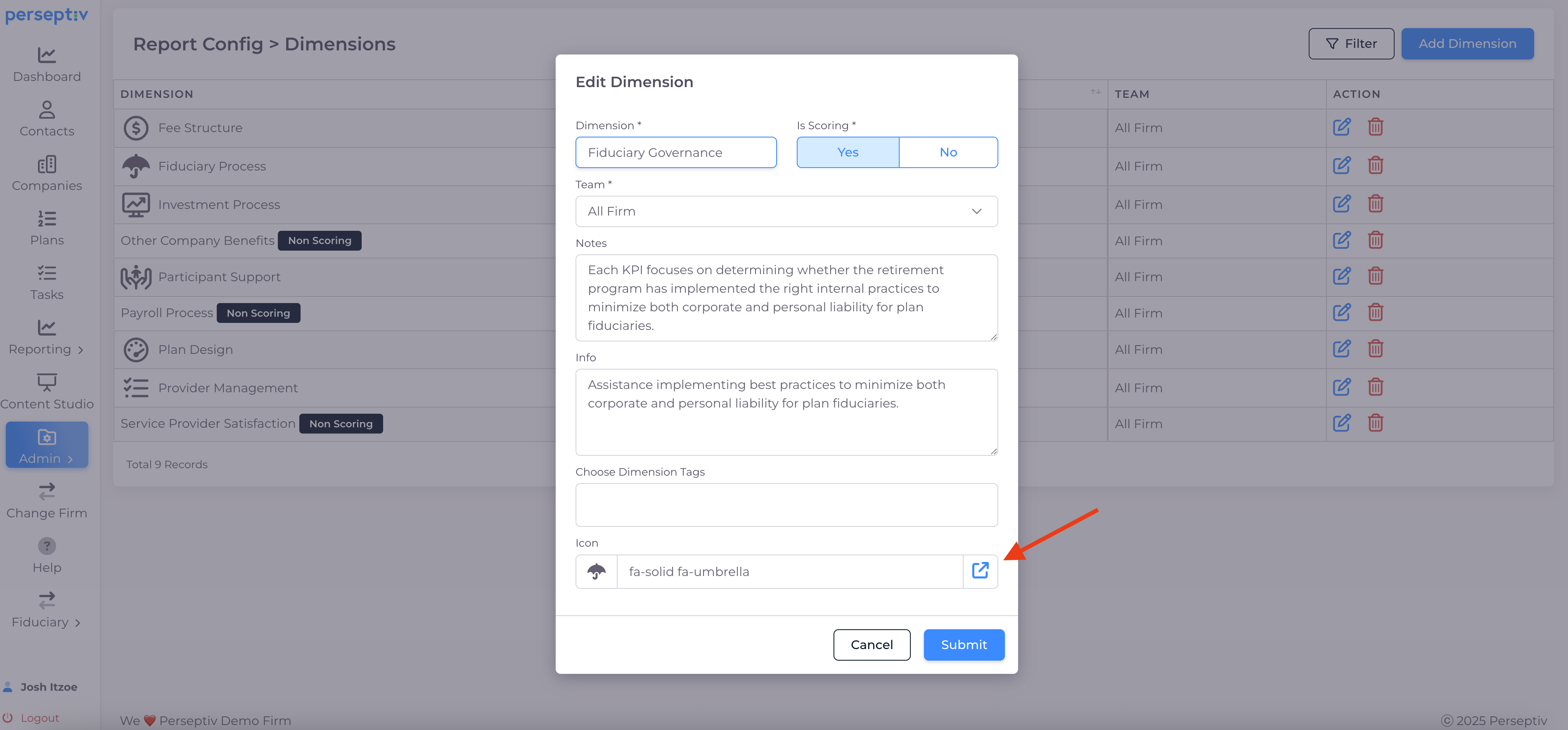Edit the Provider Management dimension
The image size is (1568, 730).
click(1342, 387)
